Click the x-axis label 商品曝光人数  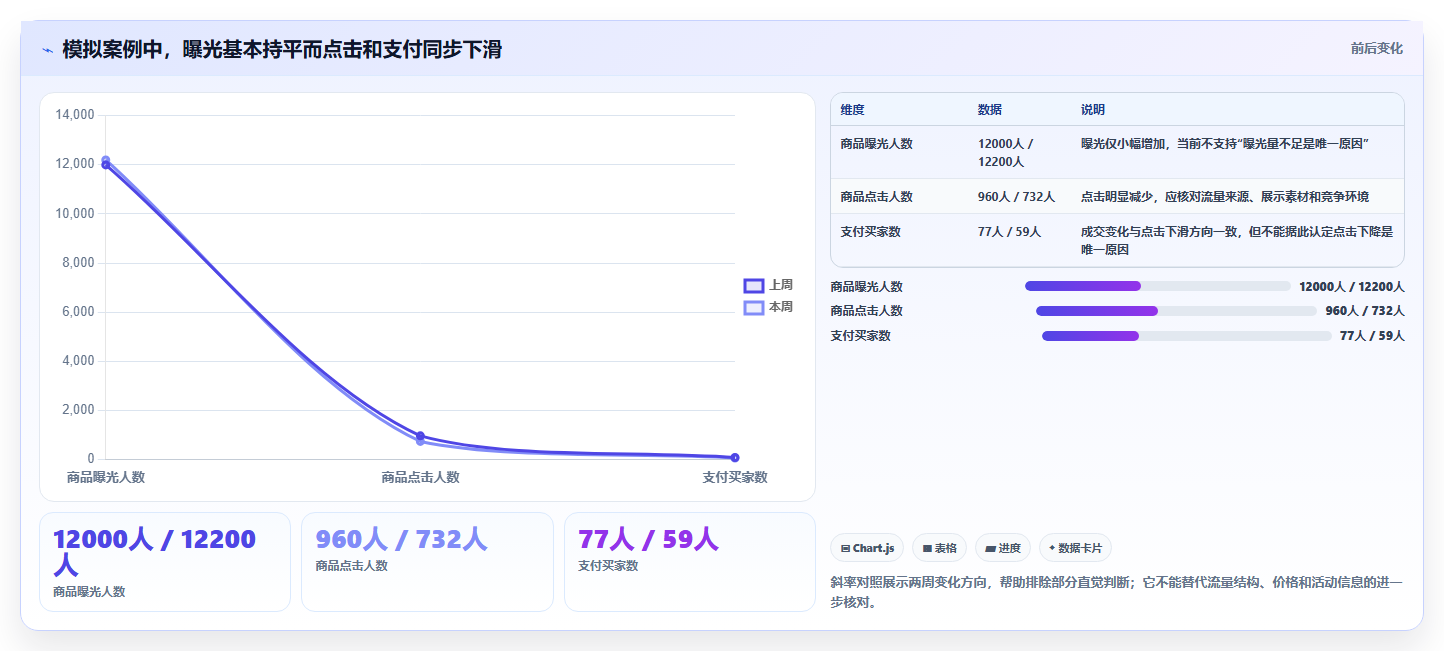(x=106, y=478)
